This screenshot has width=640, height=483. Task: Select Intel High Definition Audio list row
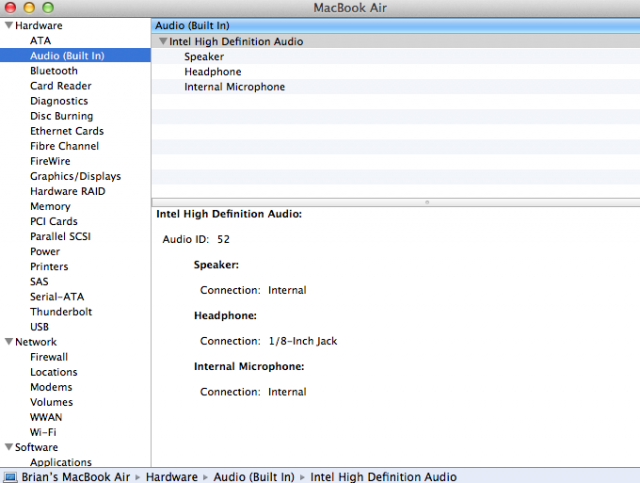pos(396,41)
